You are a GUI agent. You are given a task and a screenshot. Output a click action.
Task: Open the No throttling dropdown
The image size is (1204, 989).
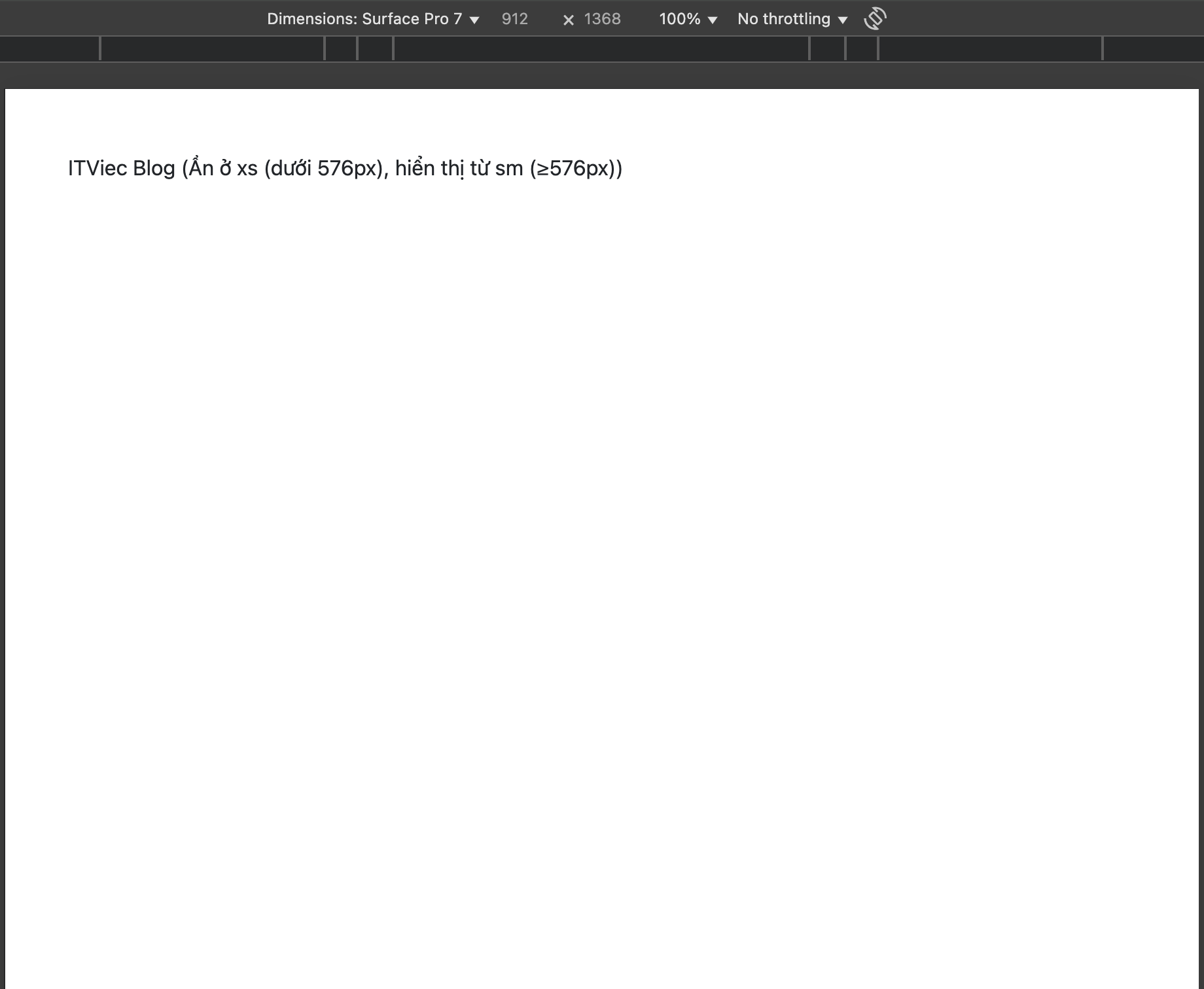[792, 19]
